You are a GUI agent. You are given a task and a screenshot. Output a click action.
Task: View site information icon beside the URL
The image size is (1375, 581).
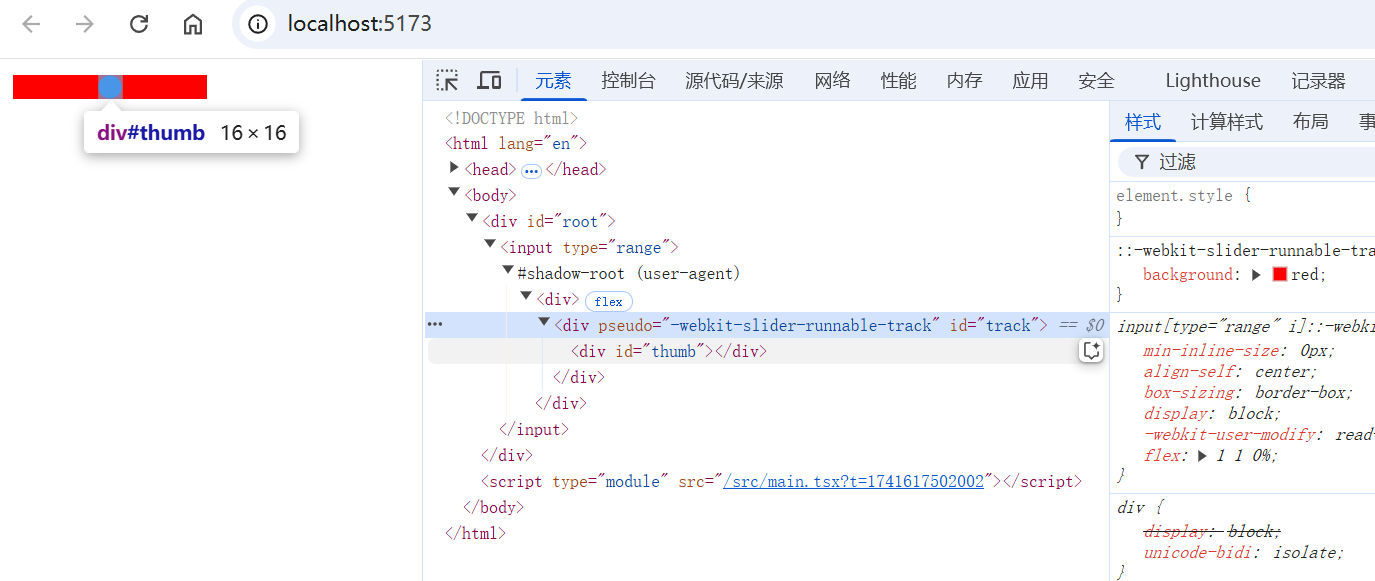259,24
